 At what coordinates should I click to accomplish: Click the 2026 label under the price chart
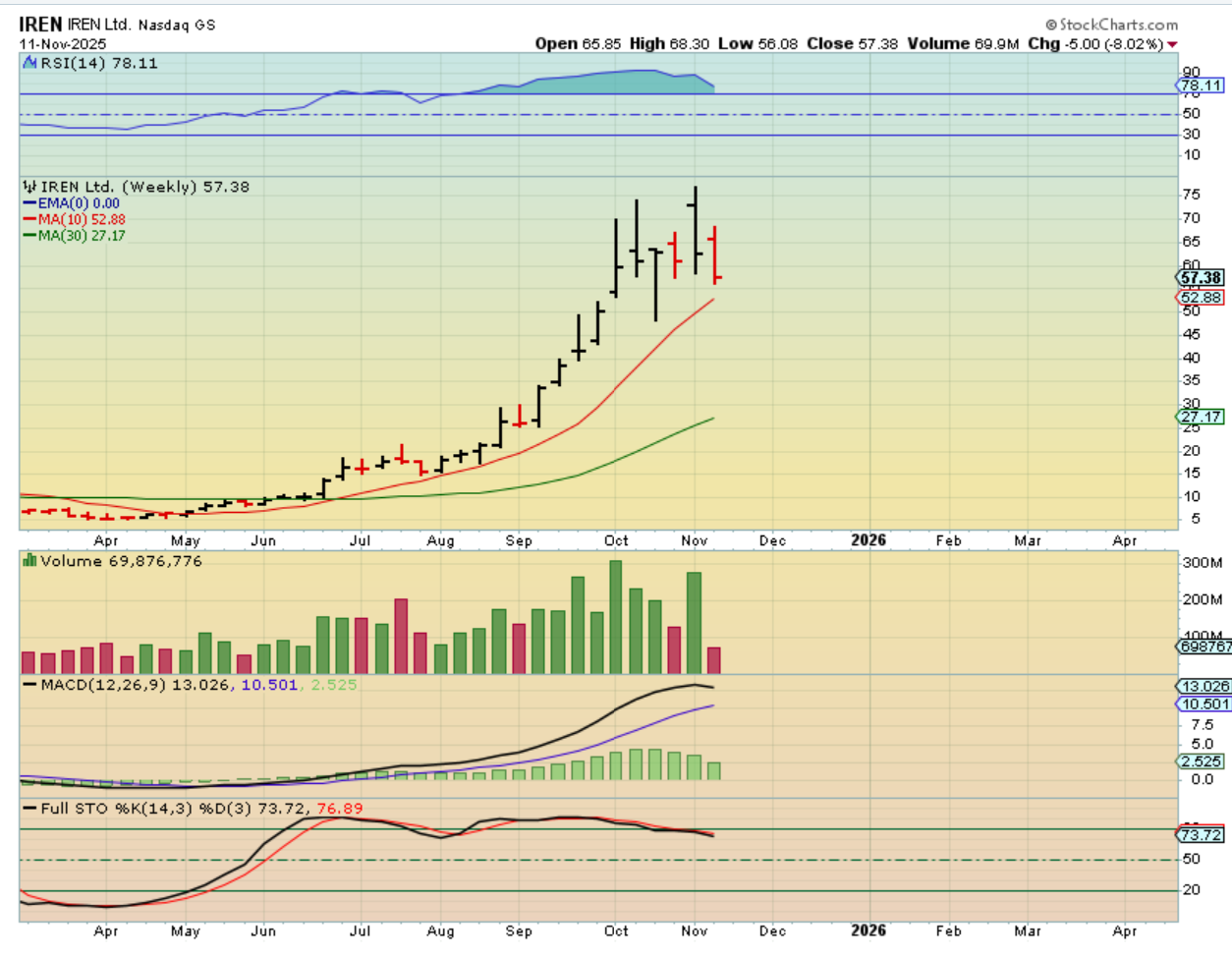pos(868,540)
